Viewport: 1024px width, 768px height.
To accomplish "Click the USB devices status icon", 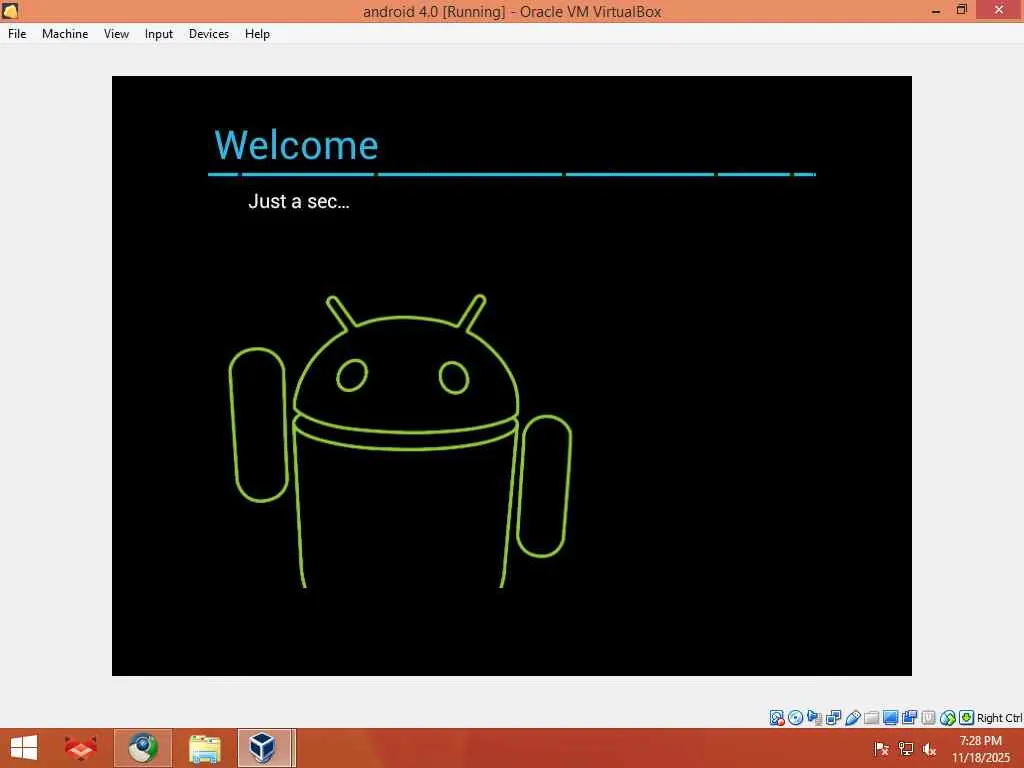I will click(x=852, y=718).
